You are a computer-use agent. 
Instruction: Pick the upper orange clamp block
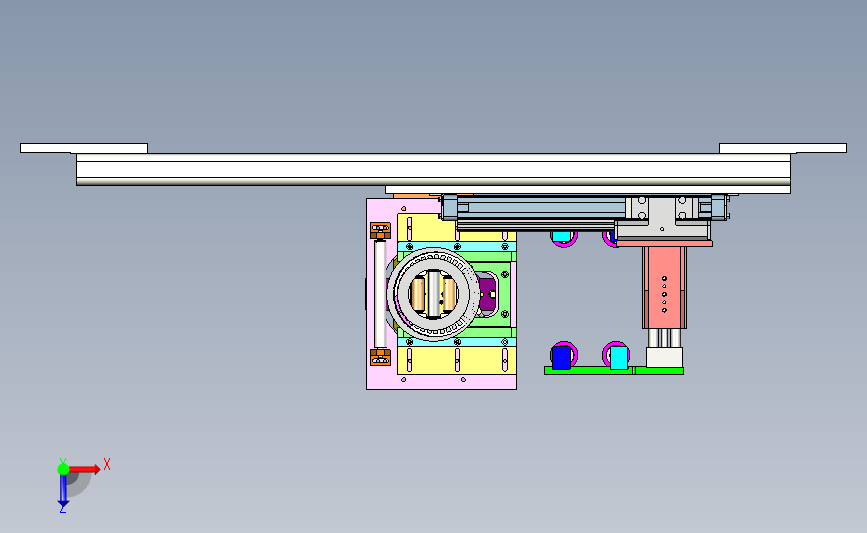(380, 230)
